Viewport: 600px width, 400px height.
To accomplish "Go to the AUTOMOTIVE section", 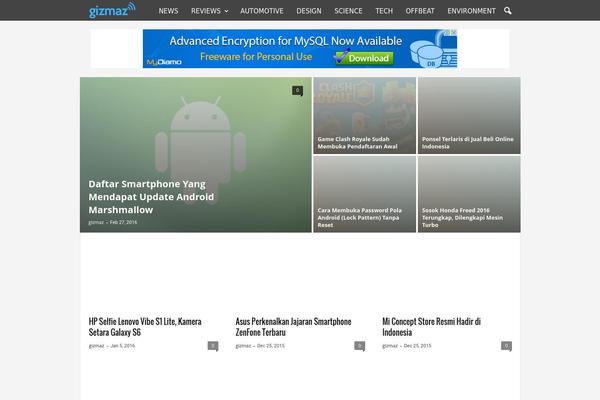I will (x=262, y=11).
